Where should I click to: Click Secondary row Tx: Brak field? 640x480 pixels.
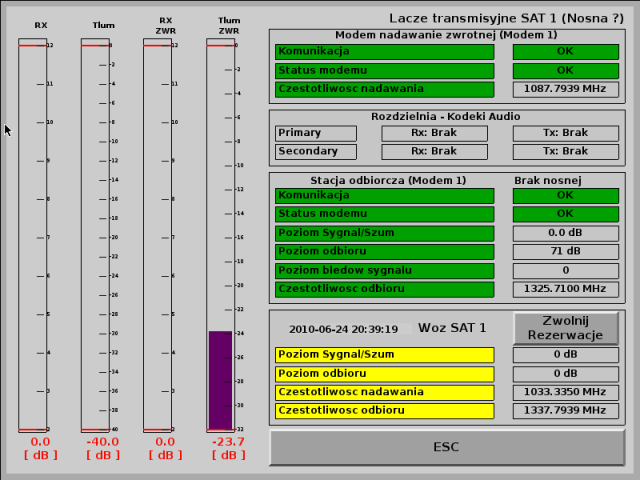565,151
